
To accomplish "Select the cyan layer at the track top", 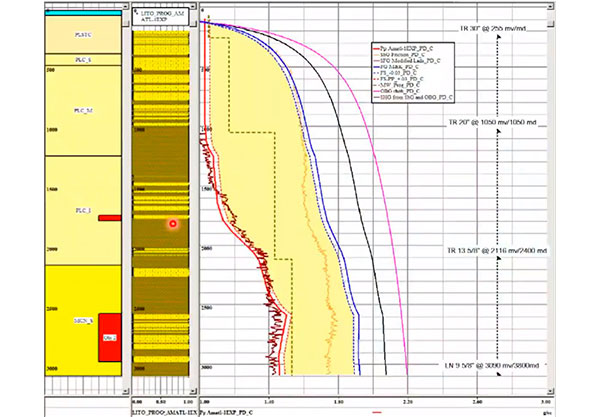I will (x=83, y=13).
